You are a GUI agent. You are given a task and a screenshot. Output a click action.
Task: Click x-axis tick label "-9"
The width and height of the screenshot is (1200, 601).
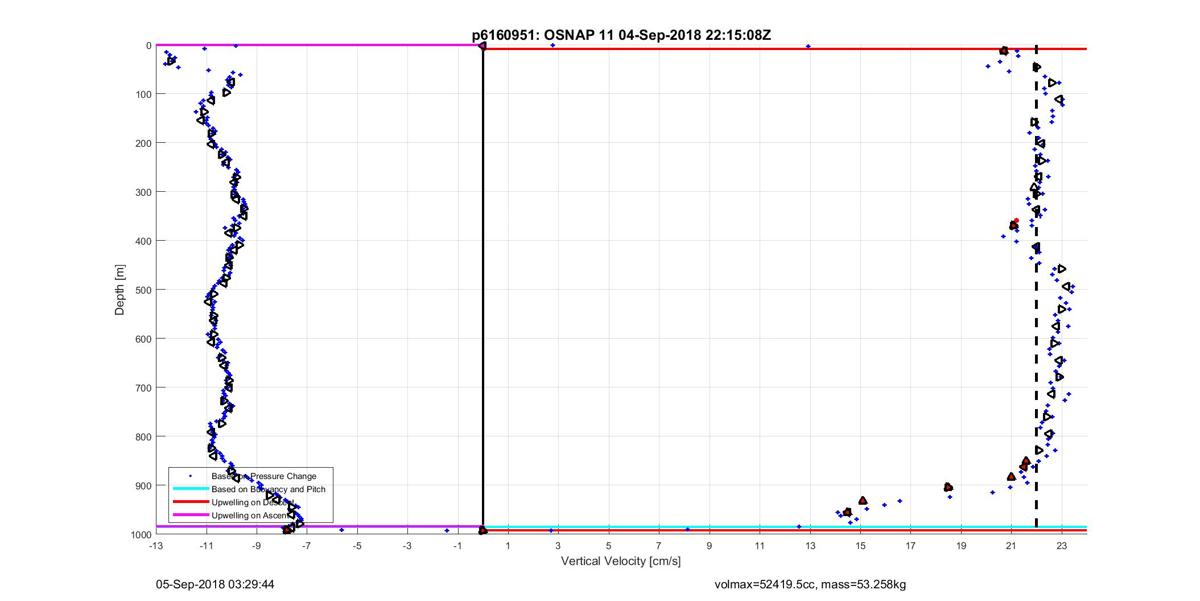[x=256, y=546]
